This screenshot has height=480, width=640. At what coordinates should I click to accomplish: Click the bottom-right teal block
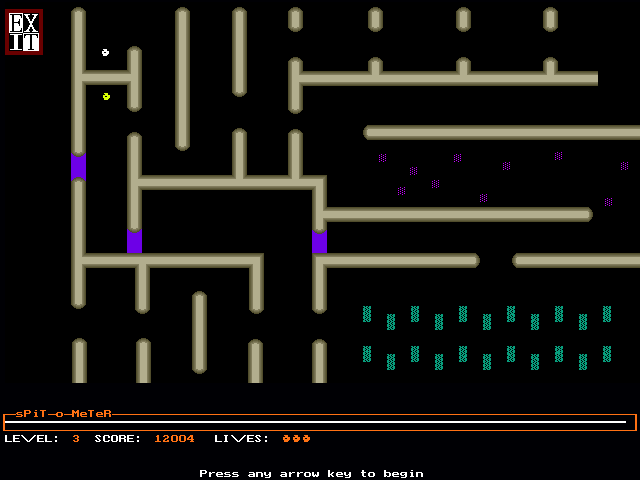(x=607, y=354)
